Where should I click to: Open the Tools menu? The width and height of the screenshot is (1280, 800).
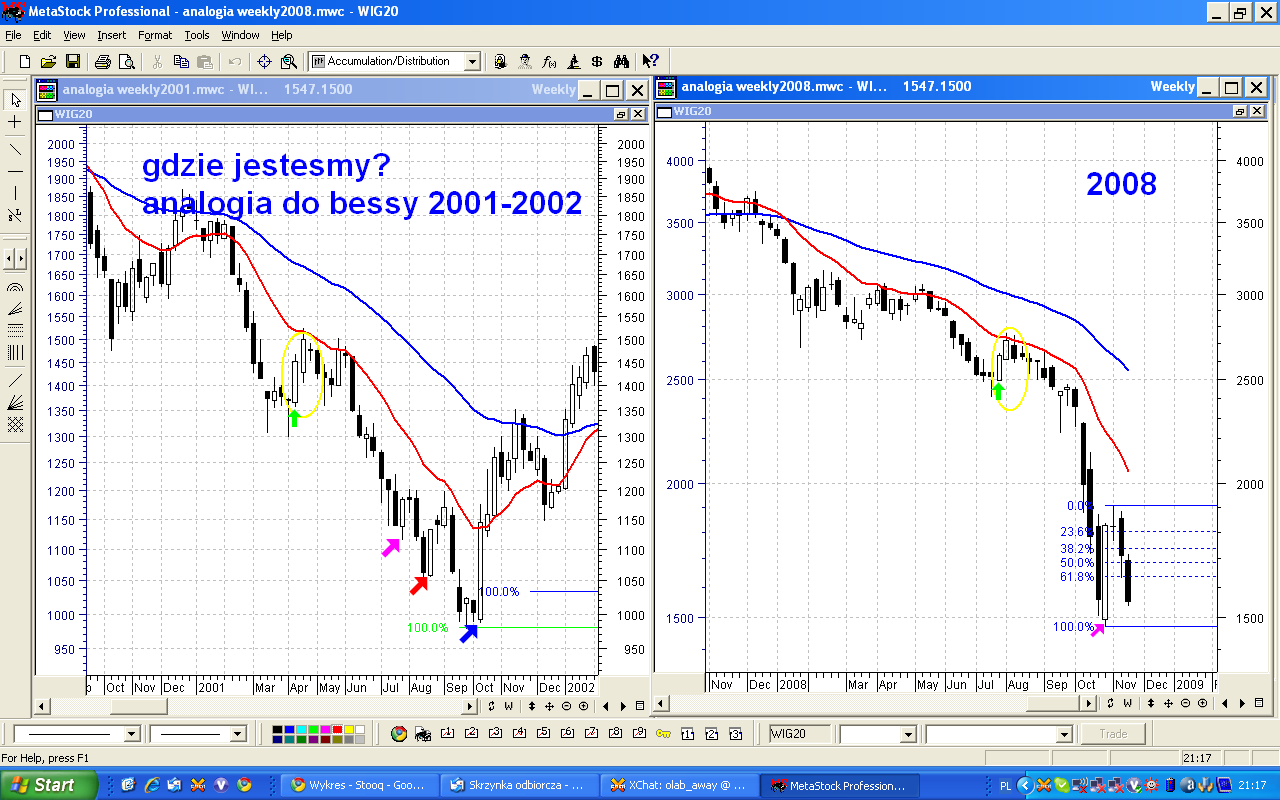coord(197,35)
